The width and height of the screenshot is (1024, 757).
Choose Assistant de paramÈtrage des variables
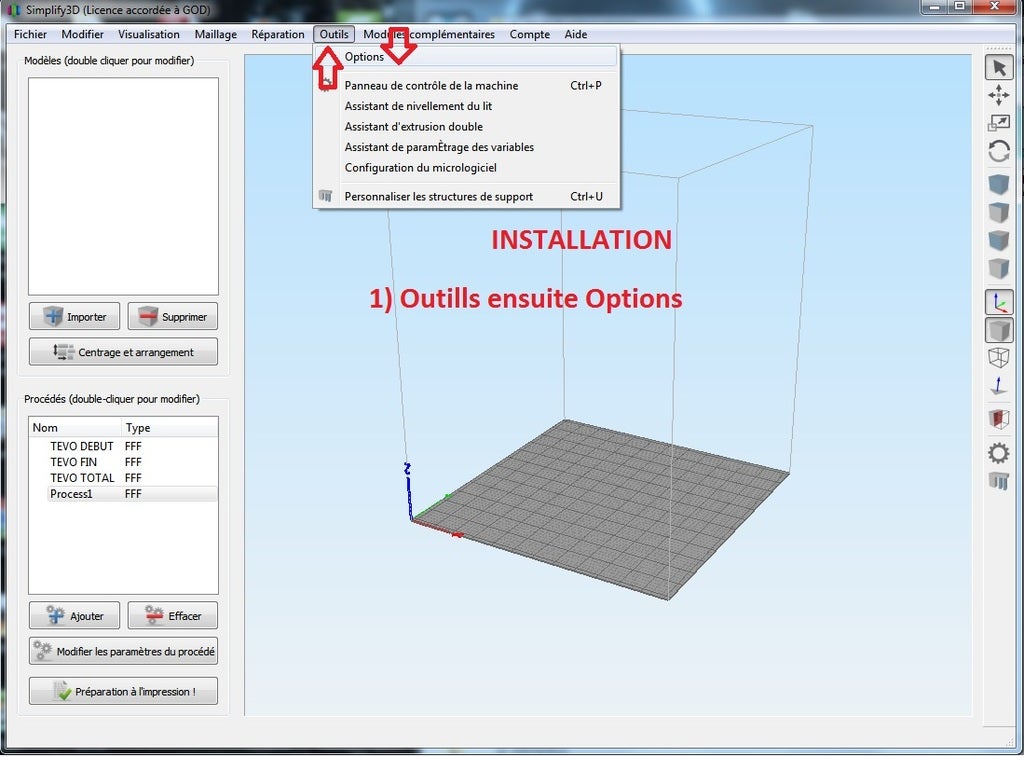(x=466, y=147)
